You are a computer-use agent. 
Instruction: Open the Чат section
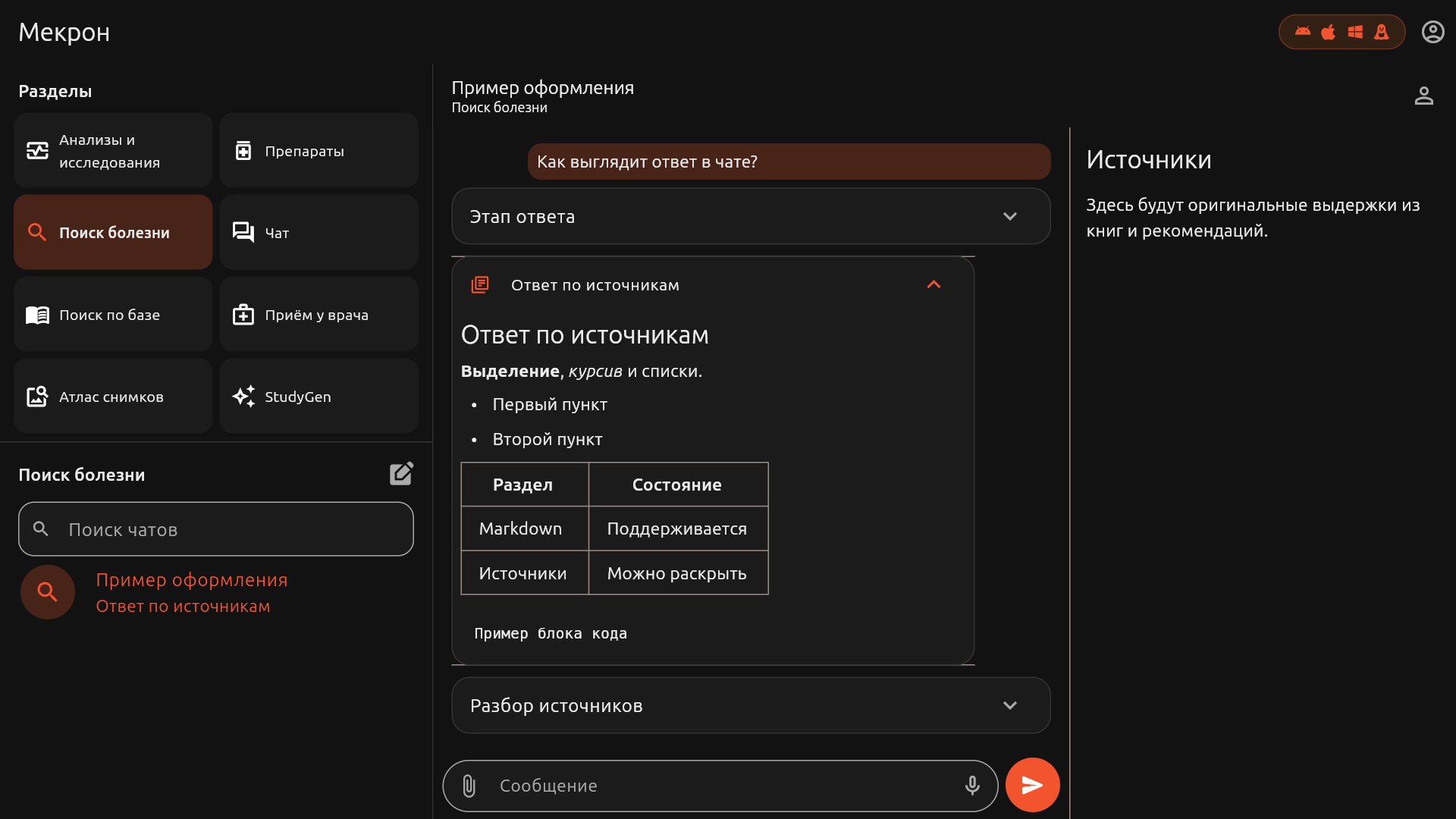tap(318, 232)
